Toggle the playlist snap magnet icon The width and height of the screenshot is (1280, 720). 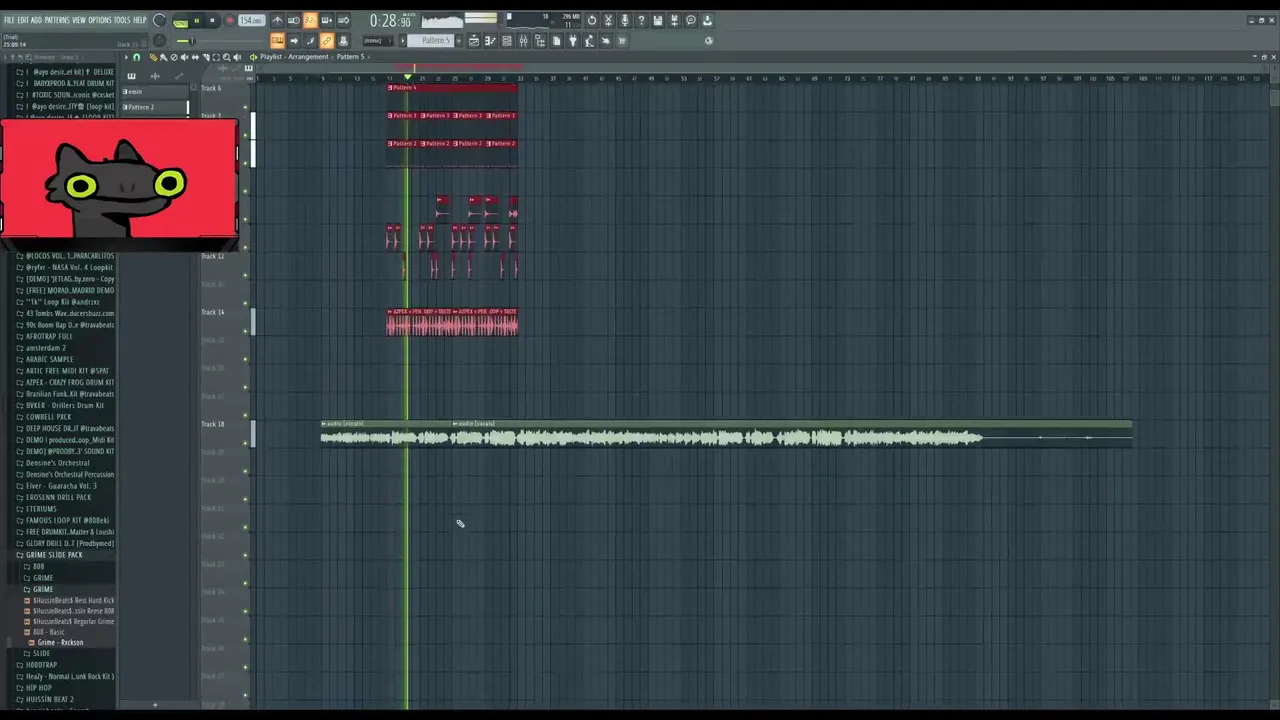click(137, 57)
